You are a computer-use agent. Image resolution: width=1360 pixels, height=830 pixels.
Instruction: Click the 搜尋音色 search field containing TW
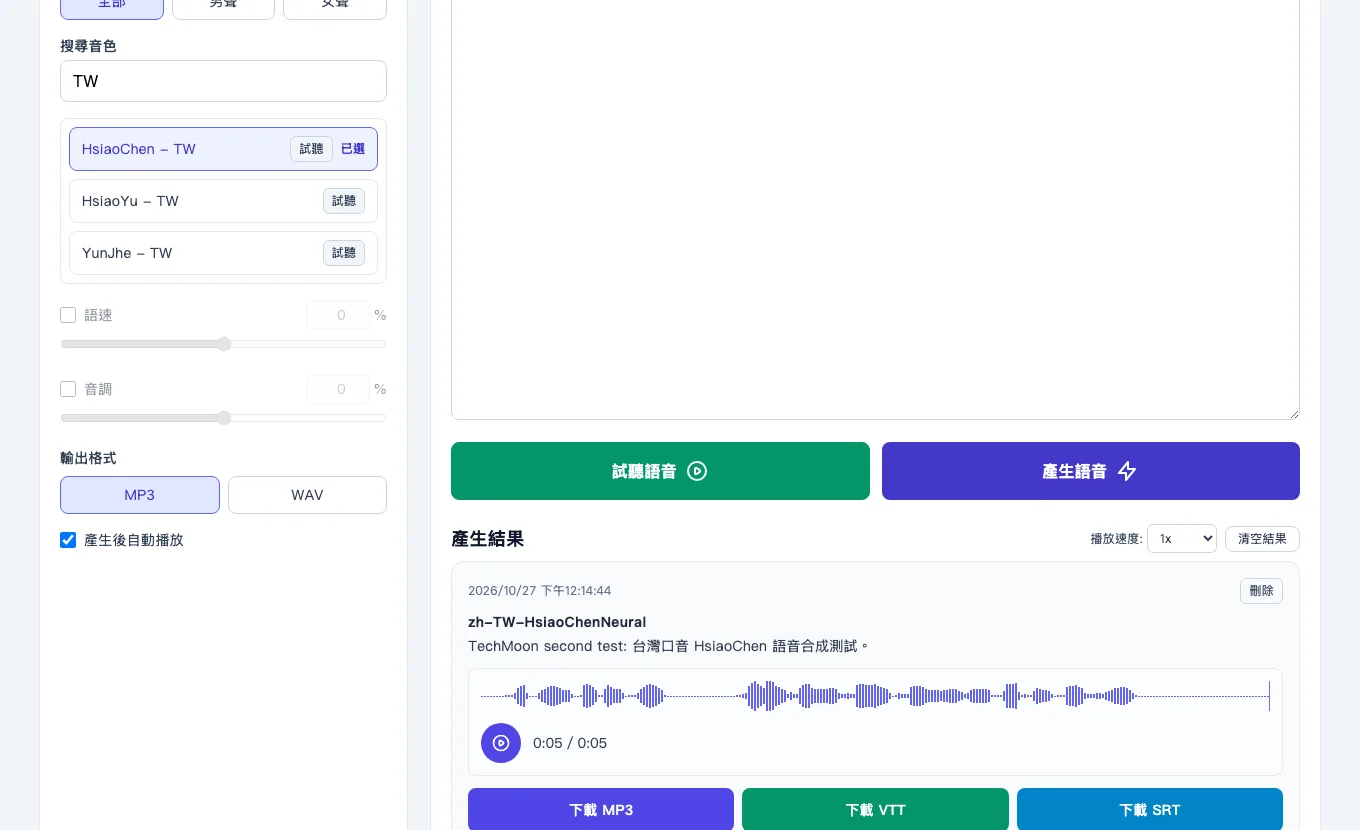click(x=223, y=81)
